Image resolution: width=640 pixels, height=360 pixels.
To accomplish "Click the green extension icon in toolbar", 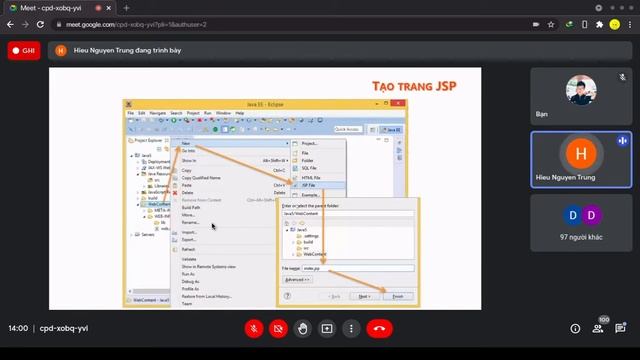I will pos(569,24).
